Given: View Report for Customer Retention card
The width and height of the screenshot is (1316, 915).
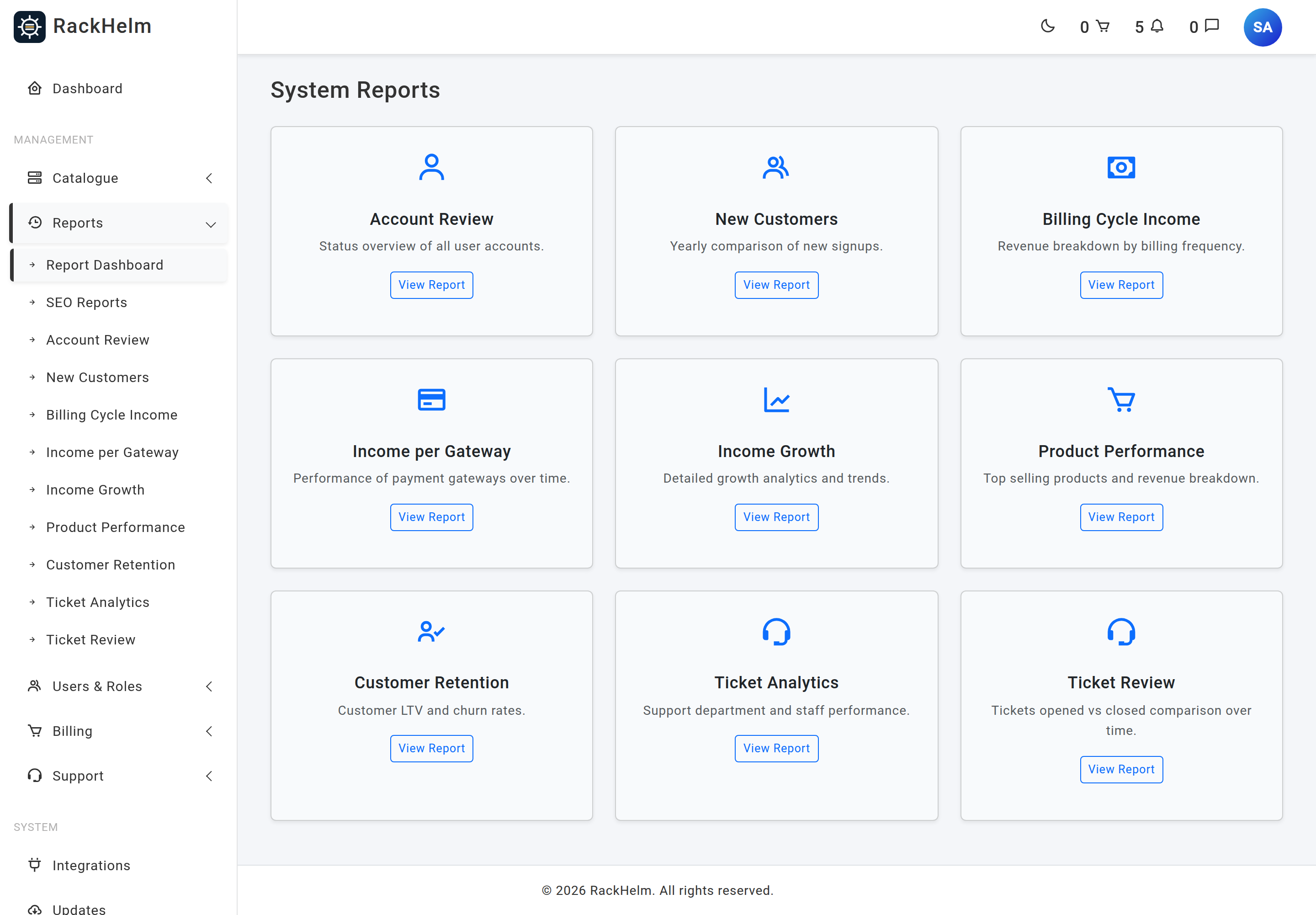Looking at the screenshot, I should (x=431, y=748).
